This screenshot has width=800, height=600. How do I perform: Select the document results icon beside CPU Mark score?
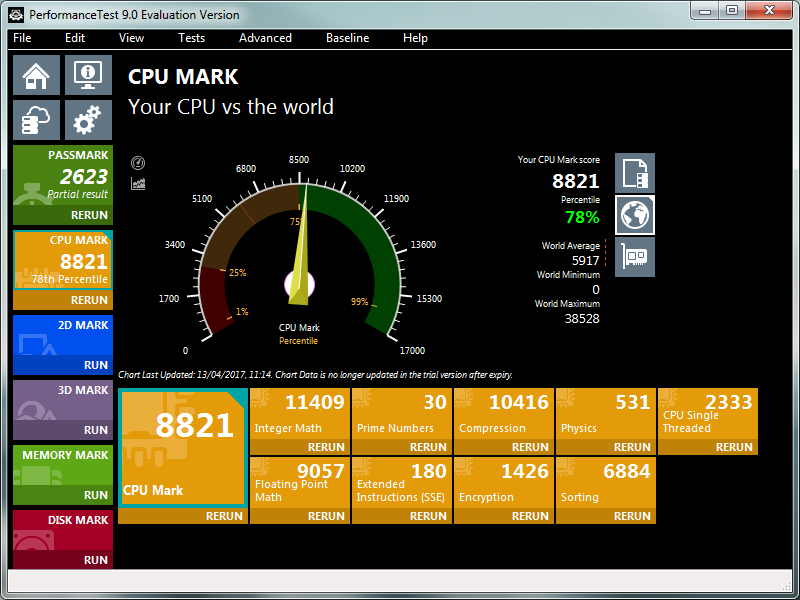pos(635,173)
